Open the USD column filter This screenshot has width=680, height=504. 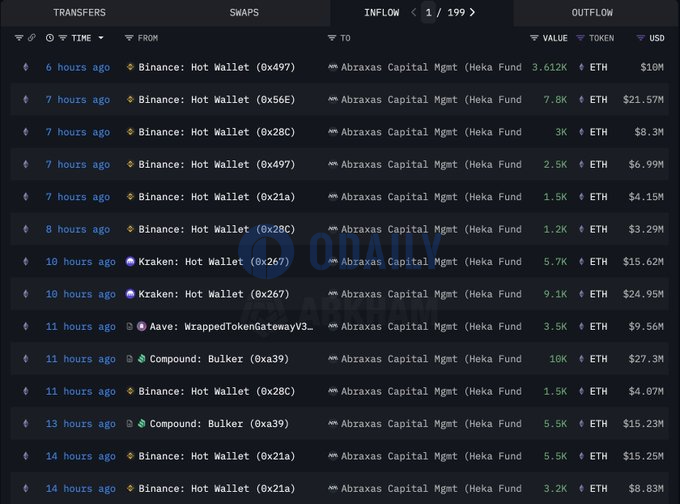pyautogui.click(x=641, y=38)
